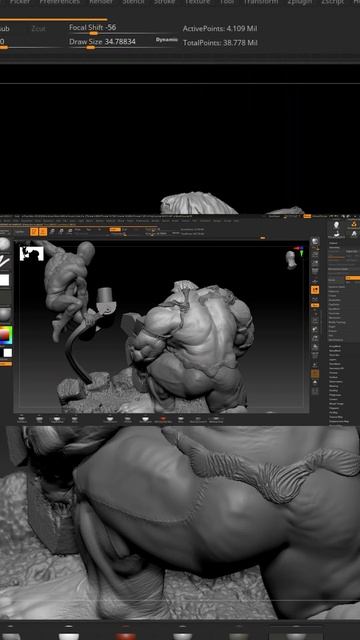This screenshot has width=360, height=640.
Task: Expand the Masking sub-palette
Action: point(334,386)
